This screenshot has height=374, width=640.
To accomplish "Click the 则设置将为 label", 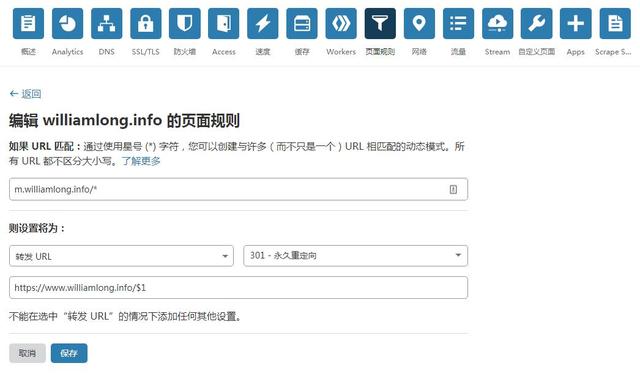I will tap(37, 228).
